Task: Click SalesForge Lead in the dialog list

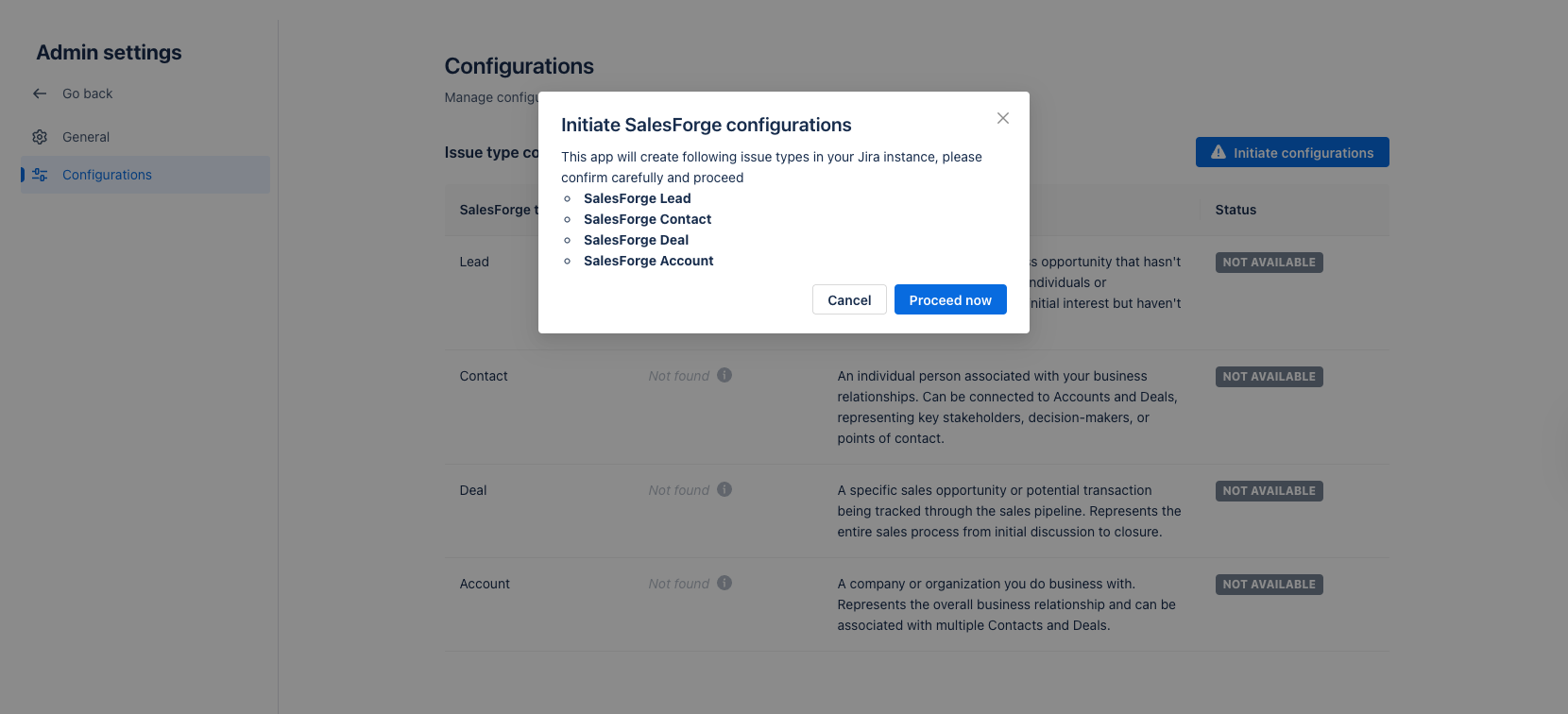Action: (x=638, y=198)
